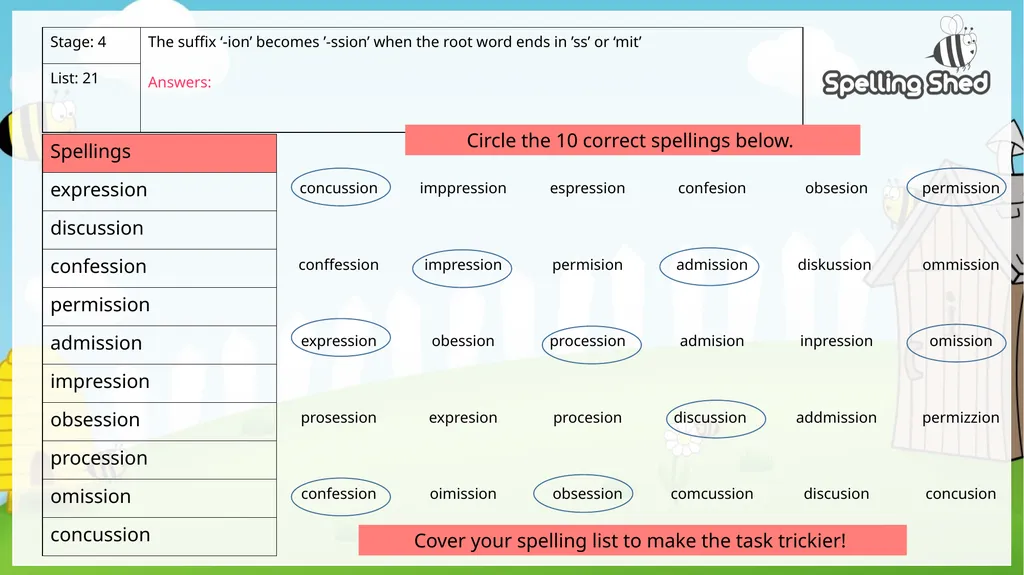Image resolution: width=1024 pixels, height=575 pixels.
Task: Click the circled word 'confession' in the grid
Action: point(338,494)
